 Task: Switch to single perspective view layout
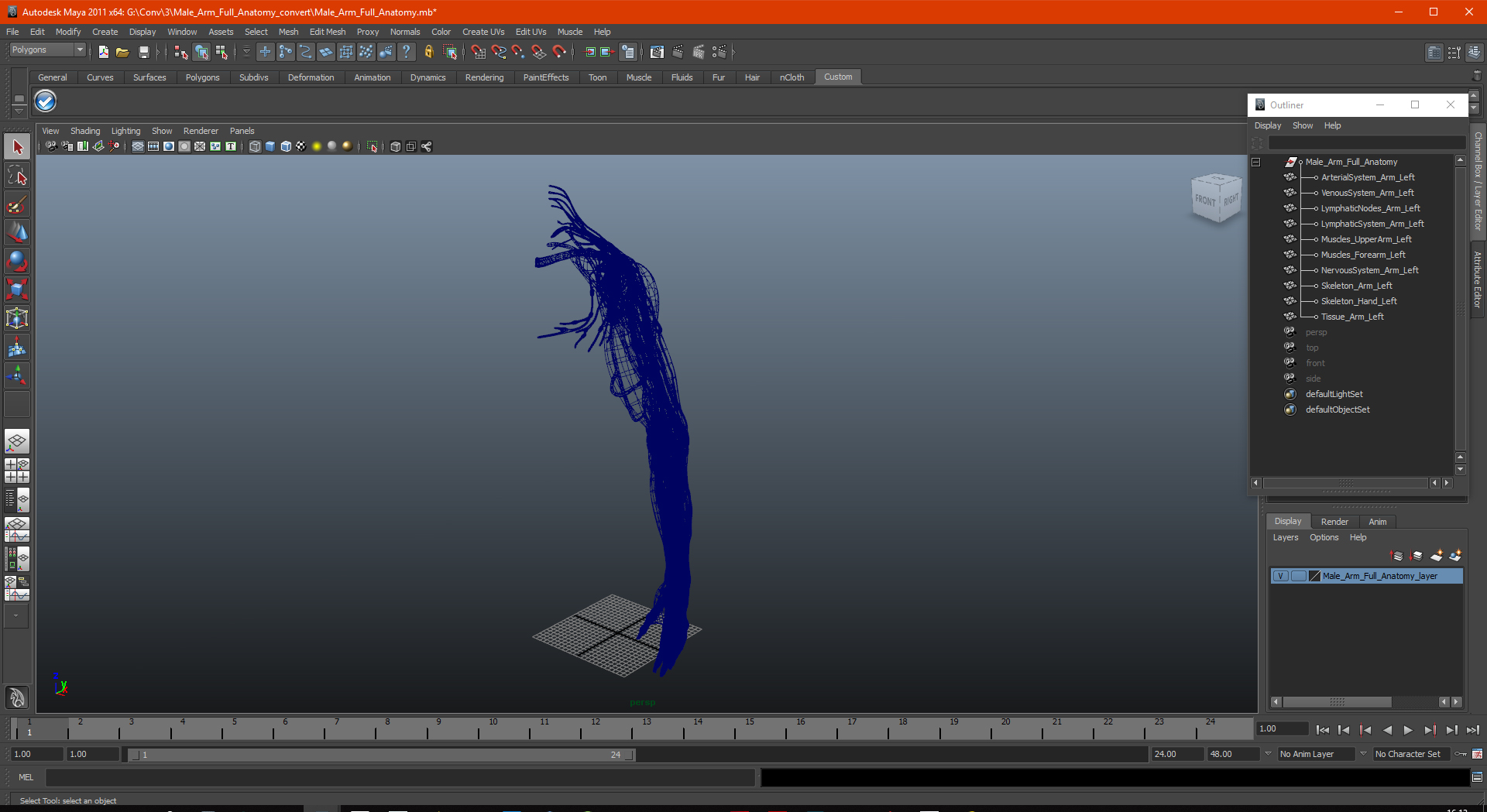point(17,442)
